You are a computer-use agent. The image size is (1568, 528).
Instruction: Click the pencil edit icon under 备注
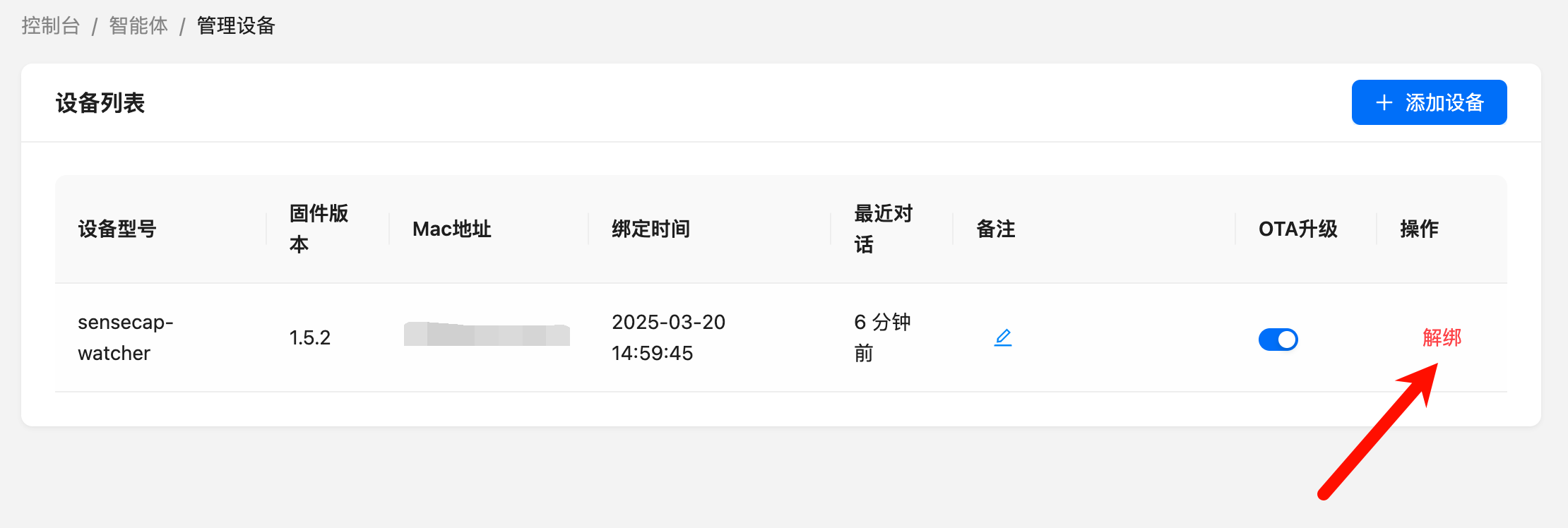coord(1003,337)
